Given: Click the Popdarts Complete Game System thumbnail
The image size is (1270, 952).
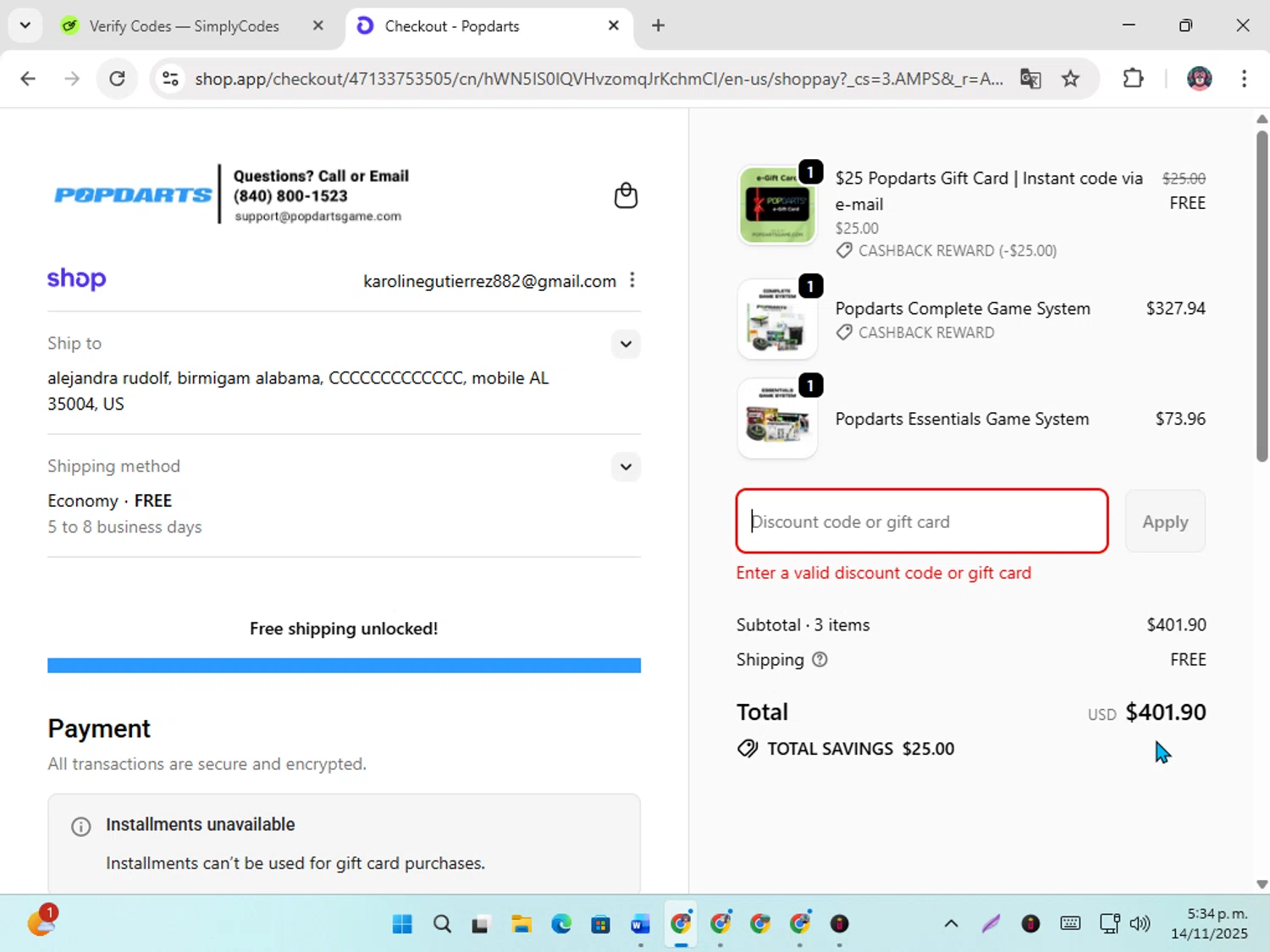Looking at the screenshot, I should click(x=777, y=320).
